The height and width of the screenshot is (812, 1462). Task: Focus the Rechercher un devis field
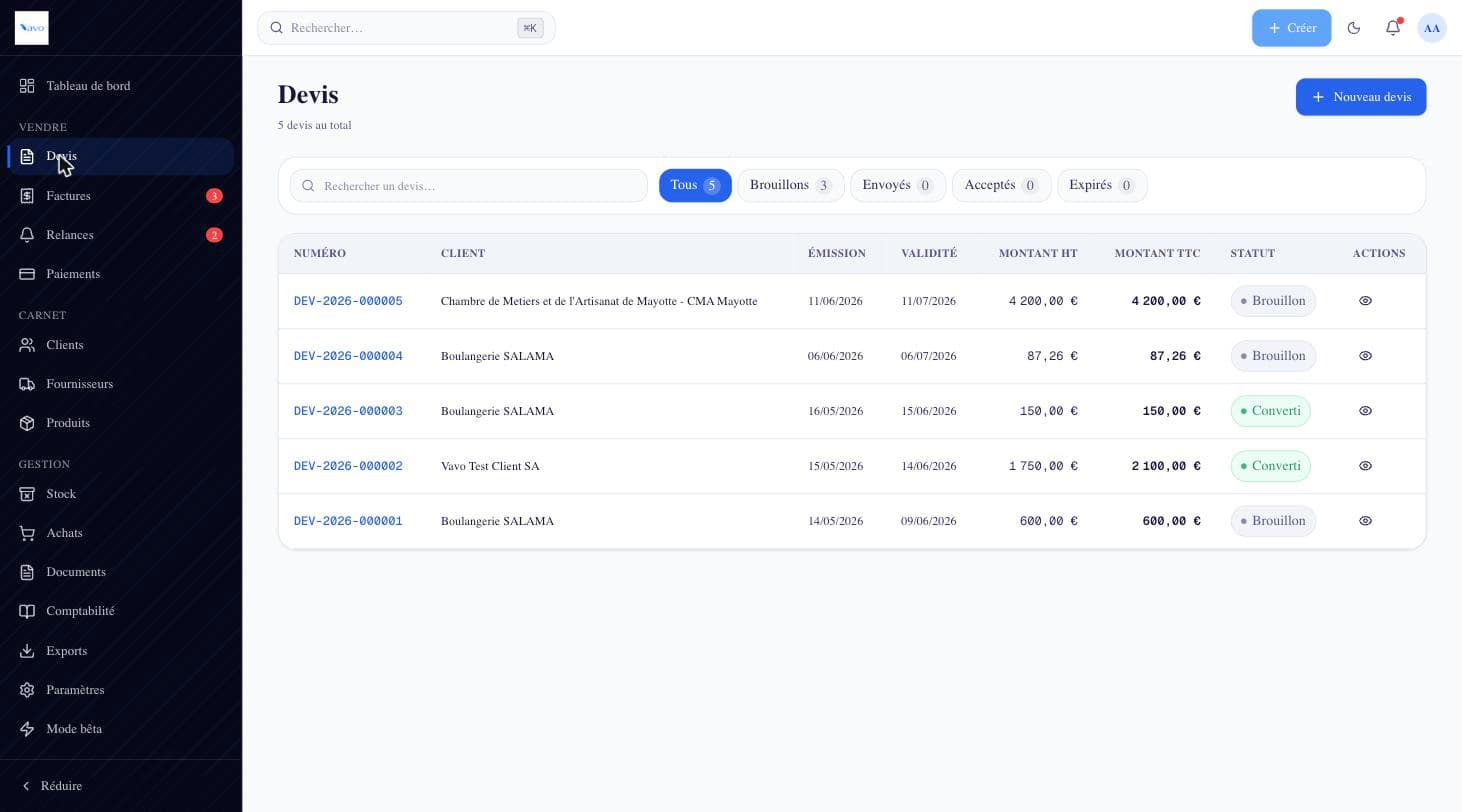tap(469, 186)
